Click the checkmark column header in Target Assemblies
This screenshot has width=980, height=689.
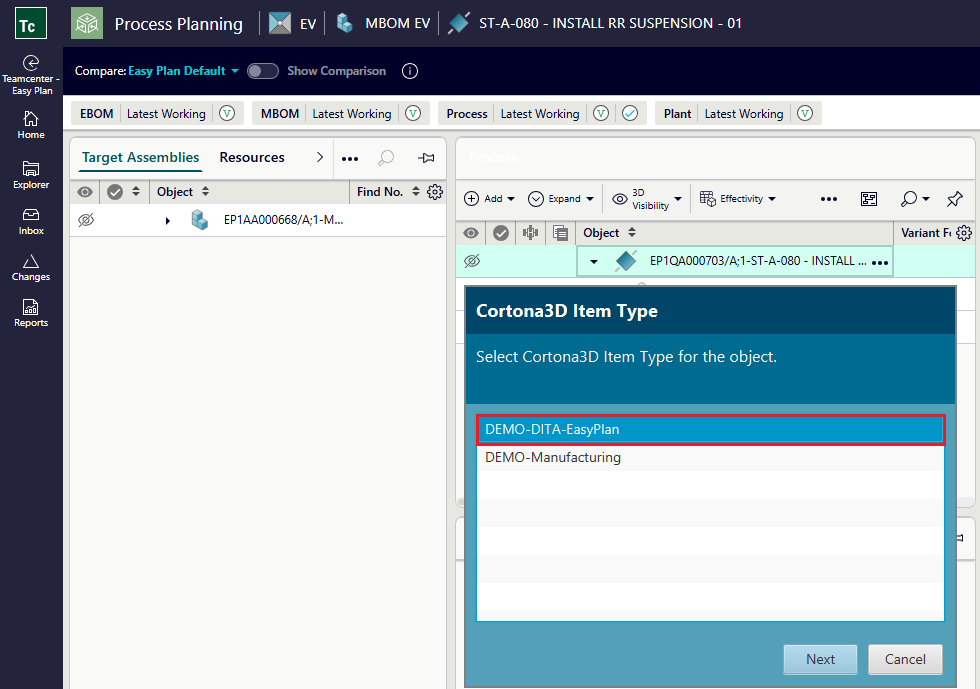115,192
